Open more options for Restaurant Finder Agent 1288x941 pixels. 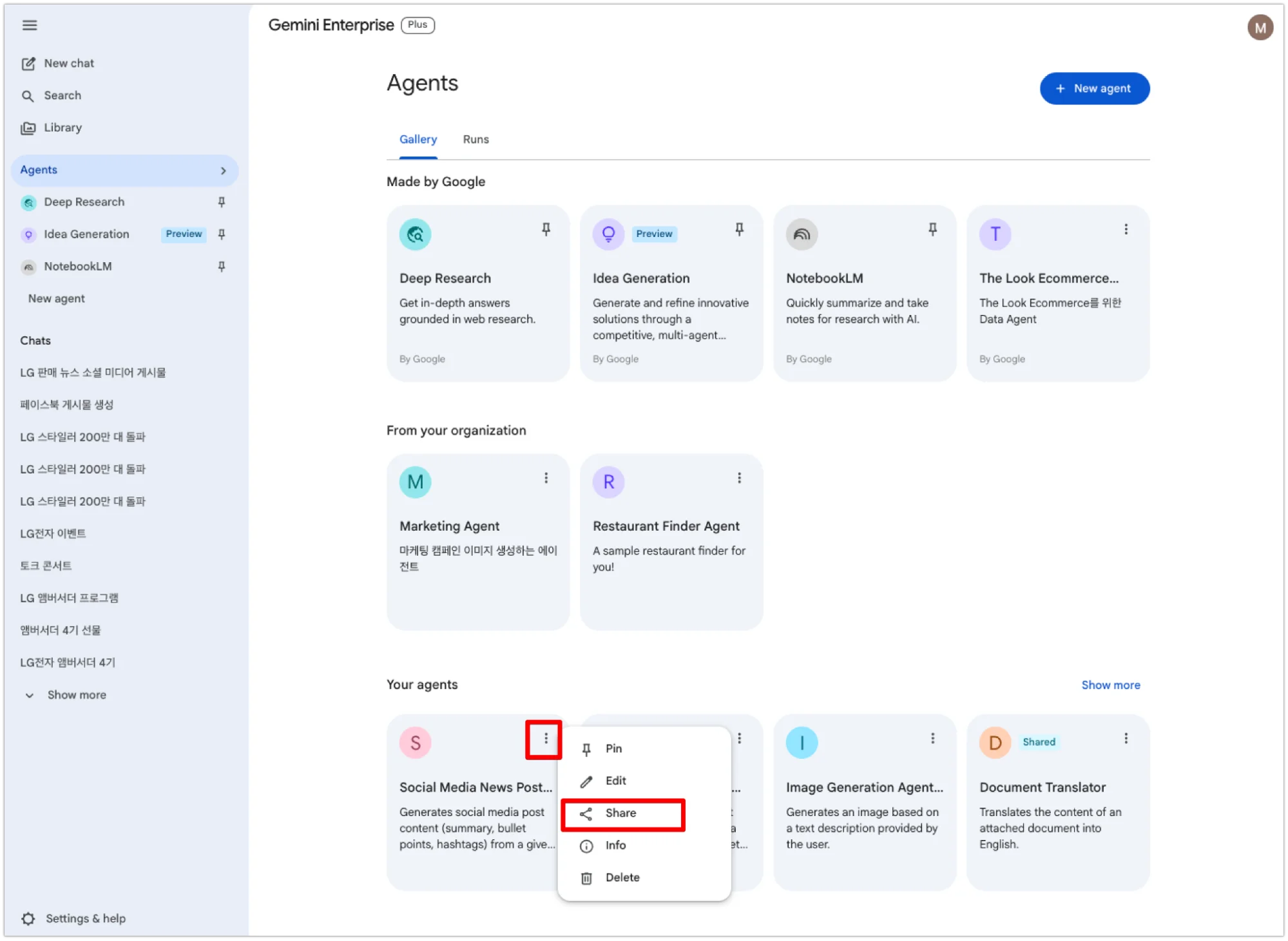pos(739,478)
